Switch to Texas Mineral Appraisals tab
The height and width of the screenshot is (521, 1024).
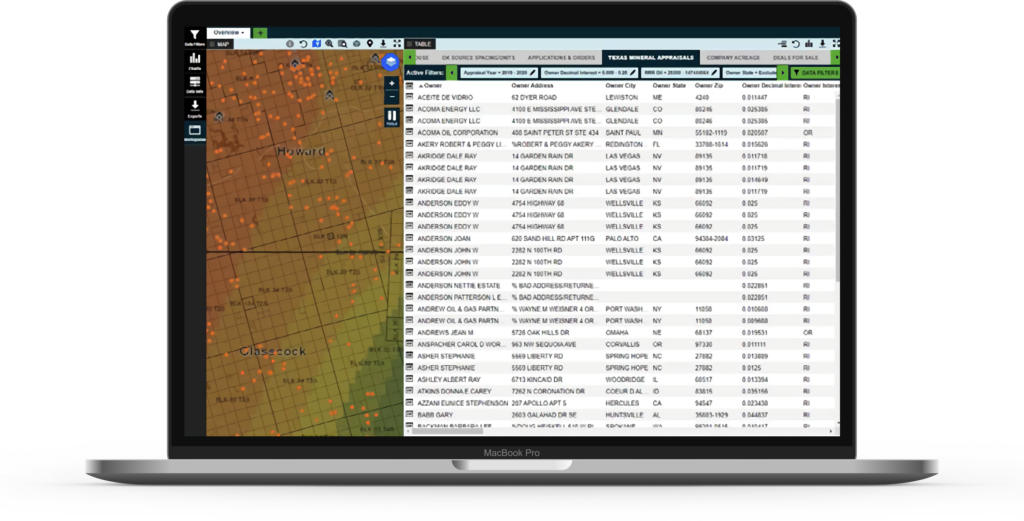coord(650,59)
